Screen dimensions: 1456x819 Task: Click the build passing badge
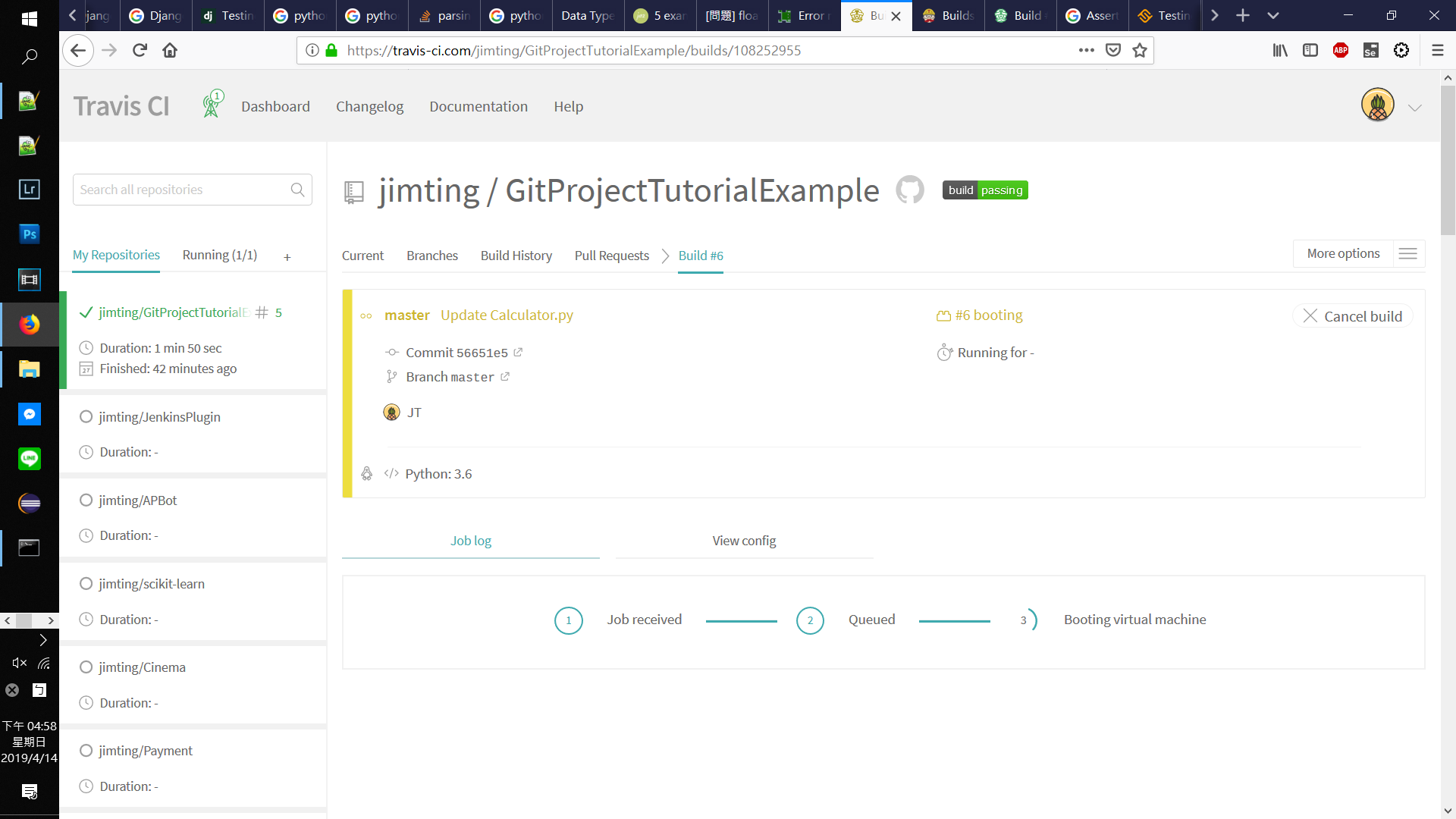click(x=984, y=190)
